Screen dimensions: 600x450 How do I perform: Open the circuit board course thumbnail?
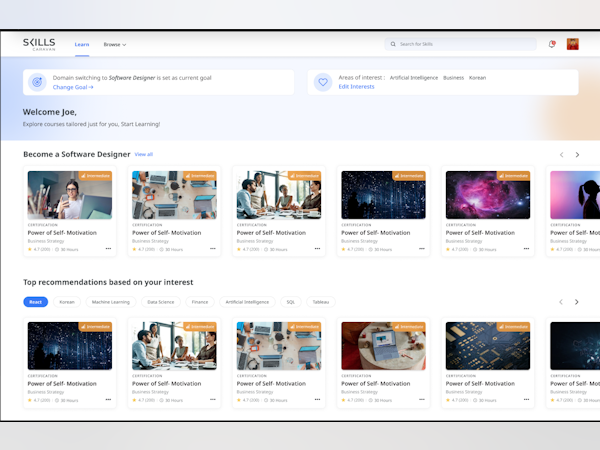pos(488,346)
